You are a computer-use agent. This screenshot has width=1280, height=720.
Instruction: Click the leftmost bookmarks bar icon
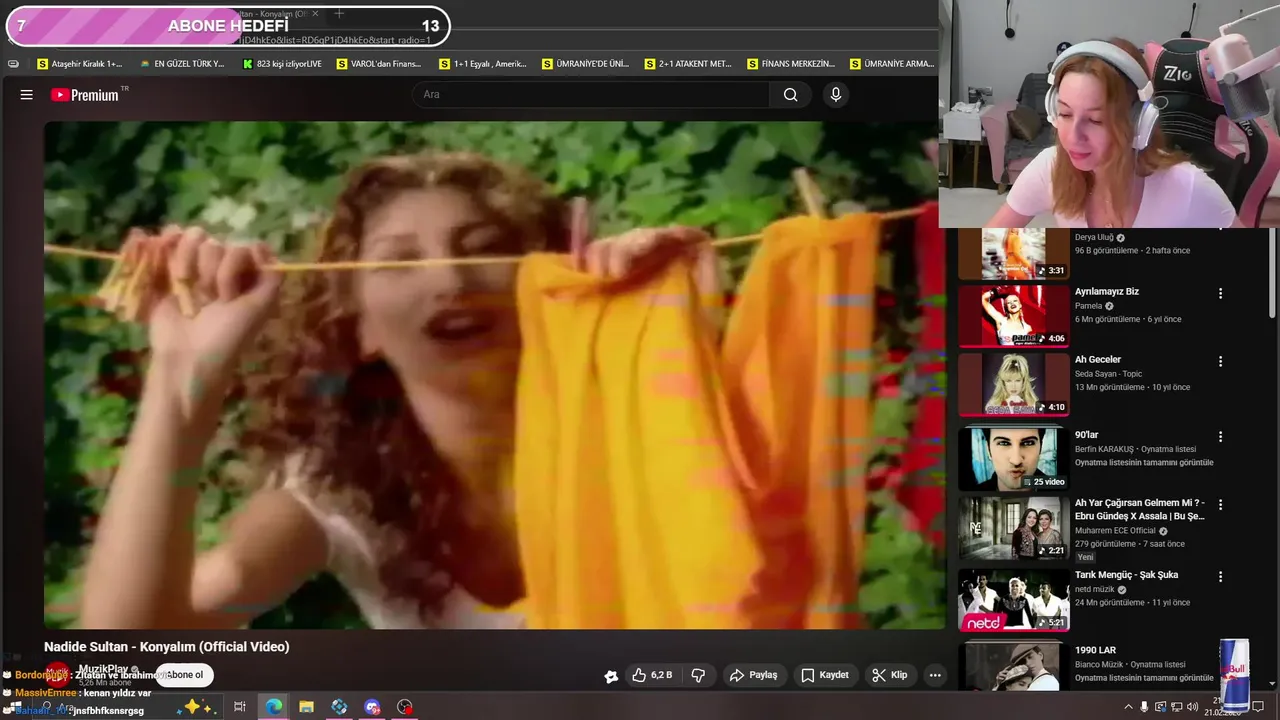[x=13, y=64]
